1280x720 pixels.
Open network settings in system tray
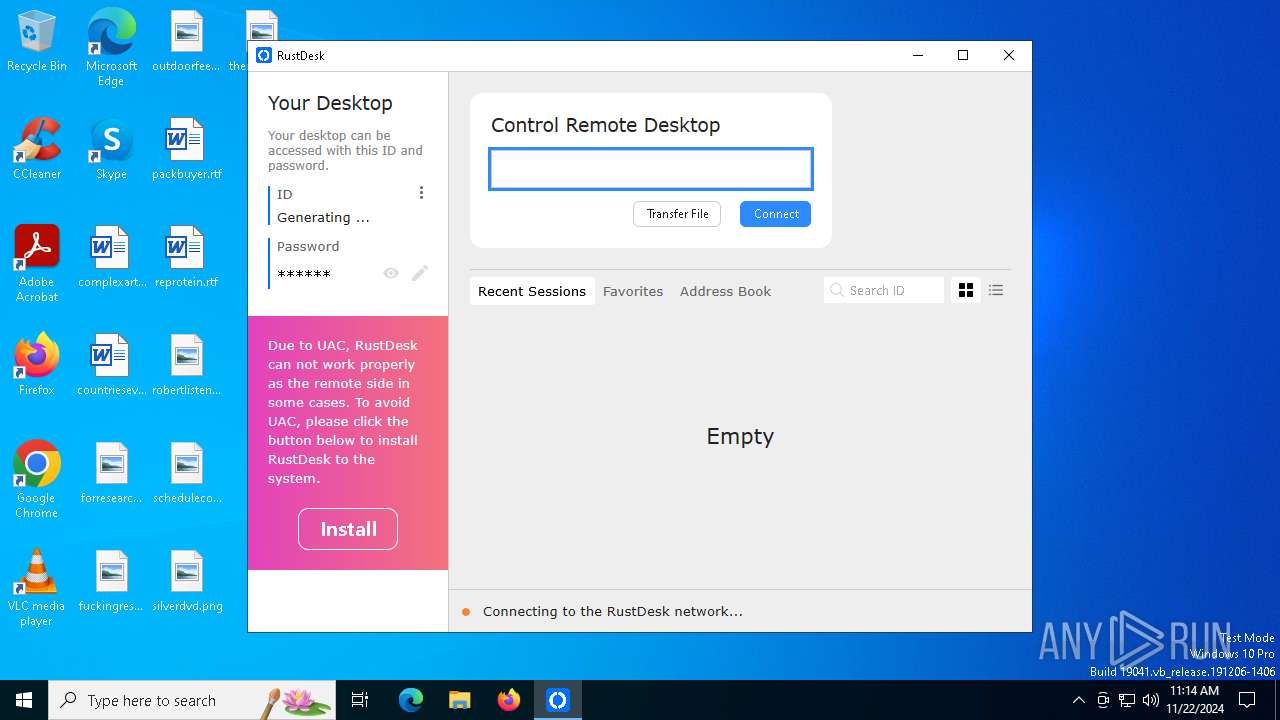coord(1127,700)
